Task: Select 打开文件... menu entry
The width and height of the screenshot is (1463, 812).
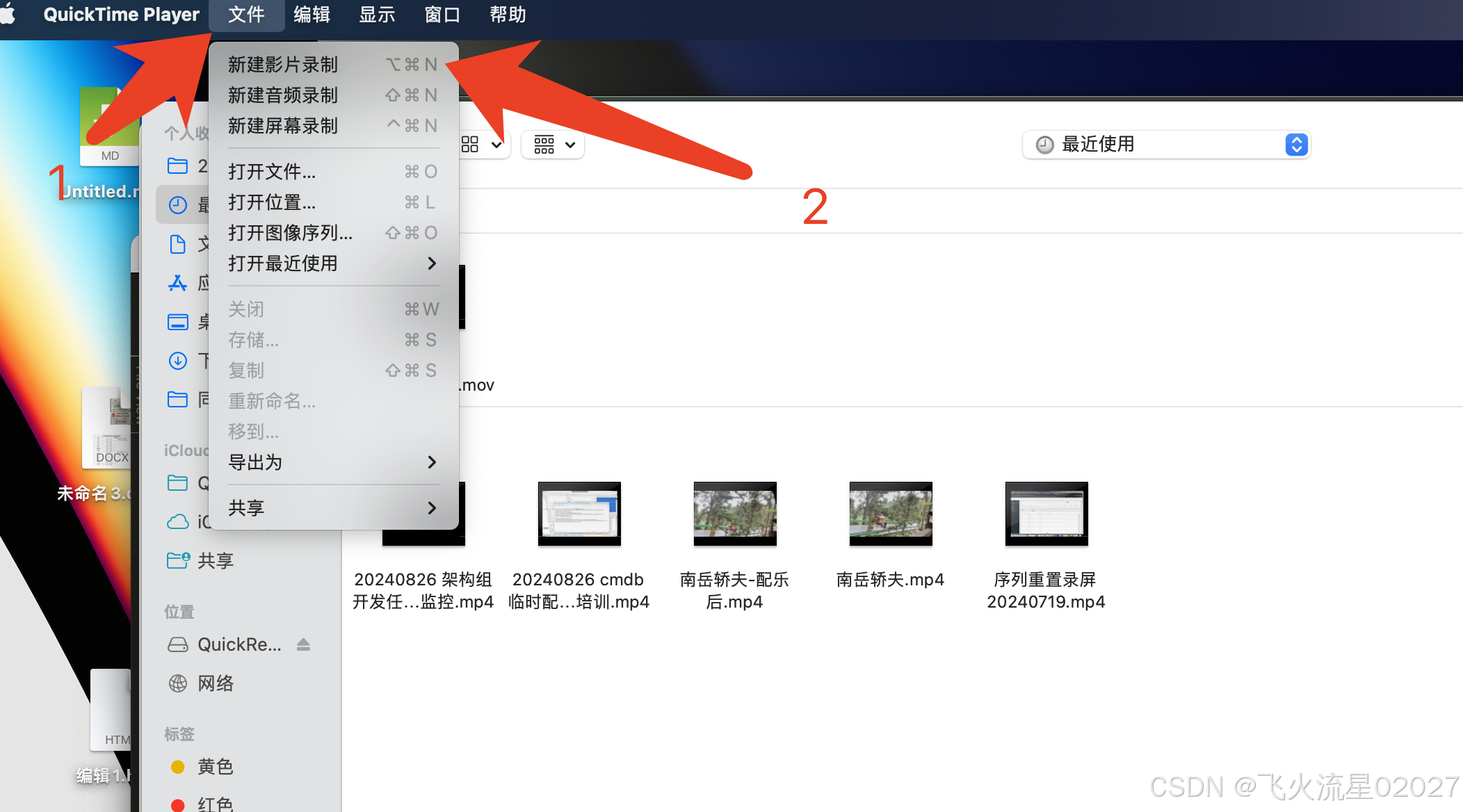Action: click(272, 172)
